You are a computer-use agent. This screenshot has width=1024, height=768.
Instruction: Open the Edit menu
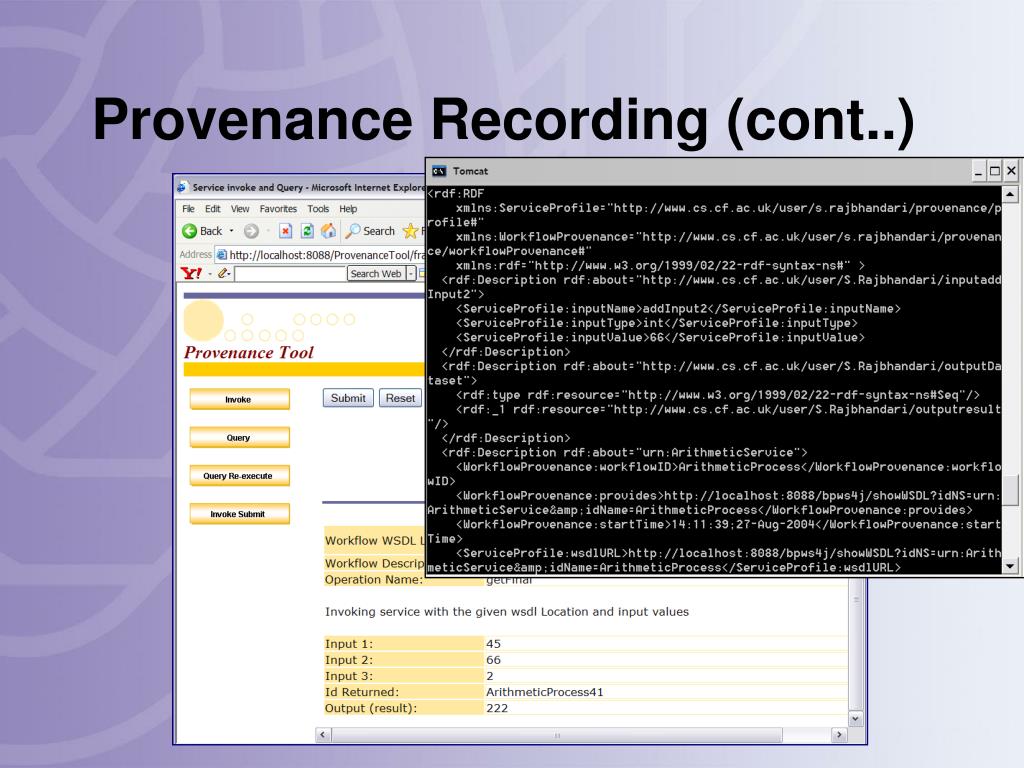pyautogui.click(x=213, y=209)
